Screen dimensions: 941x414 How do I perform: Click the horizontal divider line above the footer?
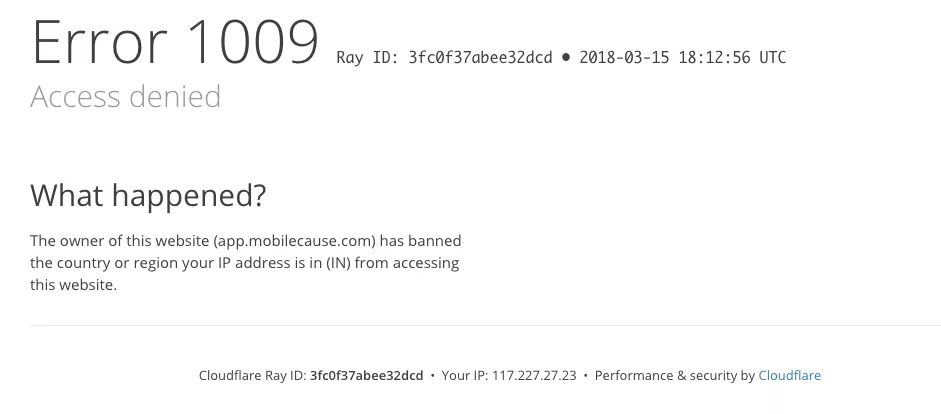pos(486,326)
